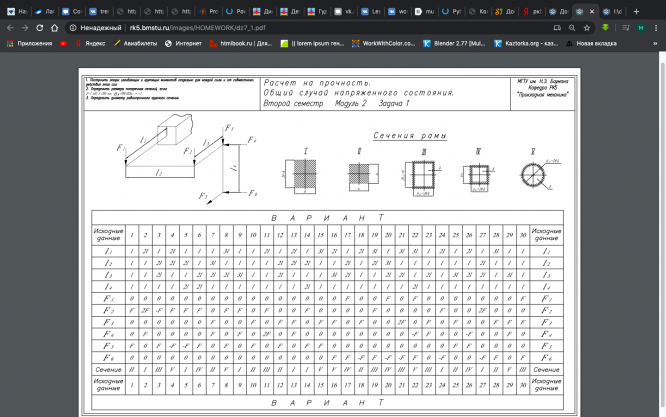
Task: Switch to the 'mu' tab
Action: [425, 11]
